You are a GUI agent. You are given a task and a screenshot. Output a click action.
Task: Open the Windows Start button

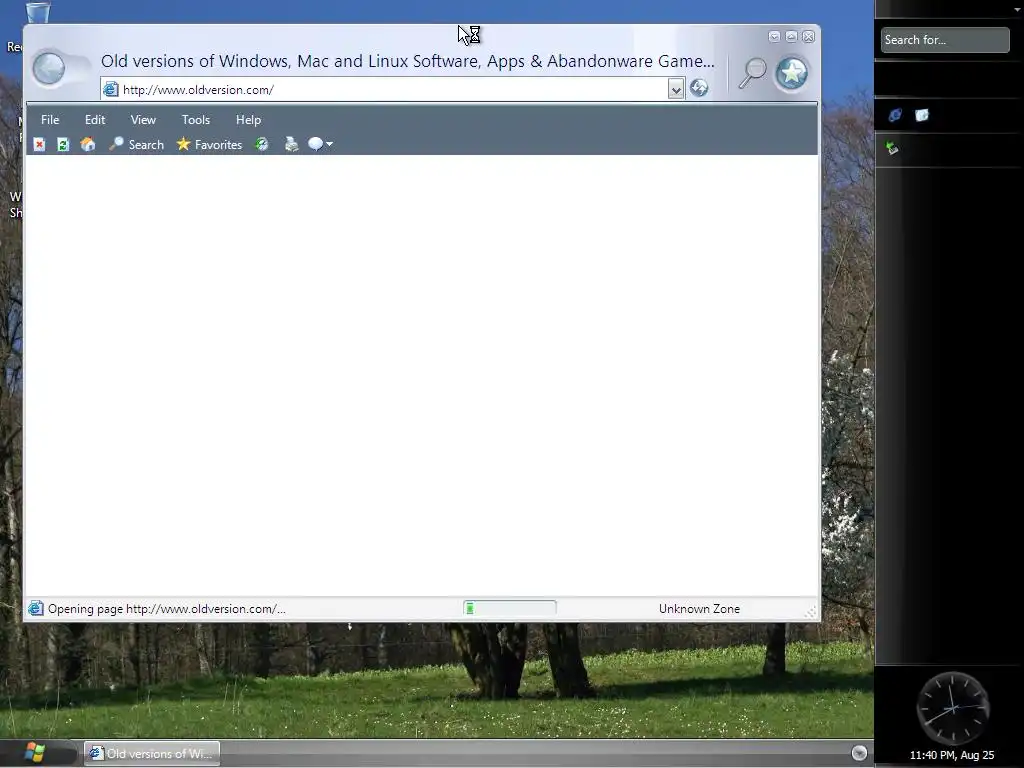point(34,753)
